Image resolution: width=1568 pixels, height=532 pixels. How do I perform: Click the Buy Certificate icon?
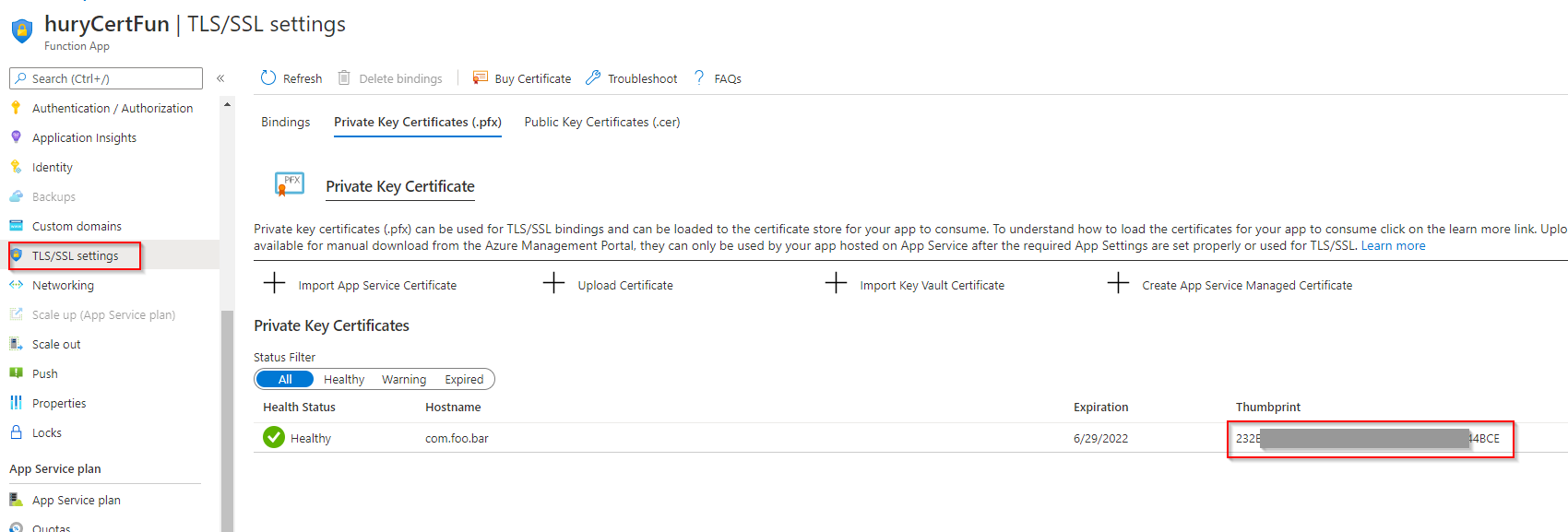[480, 77]
